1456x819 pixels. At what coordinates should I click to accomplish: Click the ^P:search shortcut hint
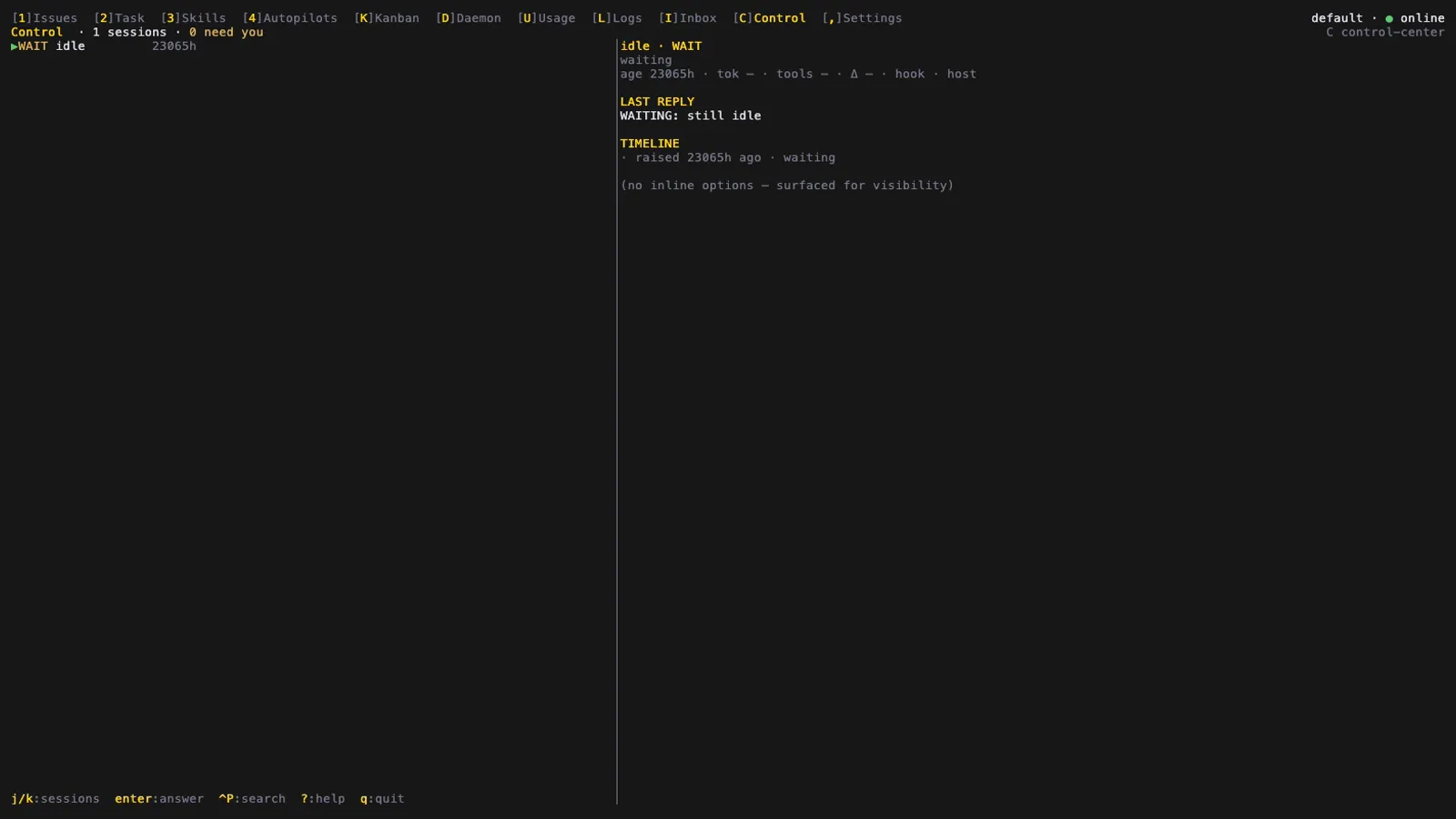pos(252,799)
